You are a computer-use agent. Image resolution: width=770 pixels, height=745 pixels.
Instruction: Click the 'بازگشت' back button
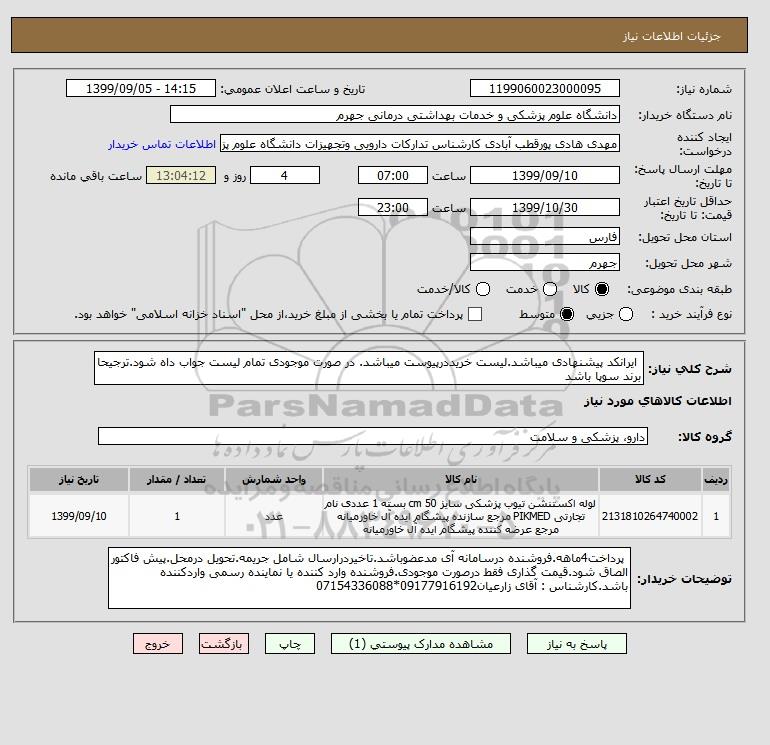(x=224, y=643)
